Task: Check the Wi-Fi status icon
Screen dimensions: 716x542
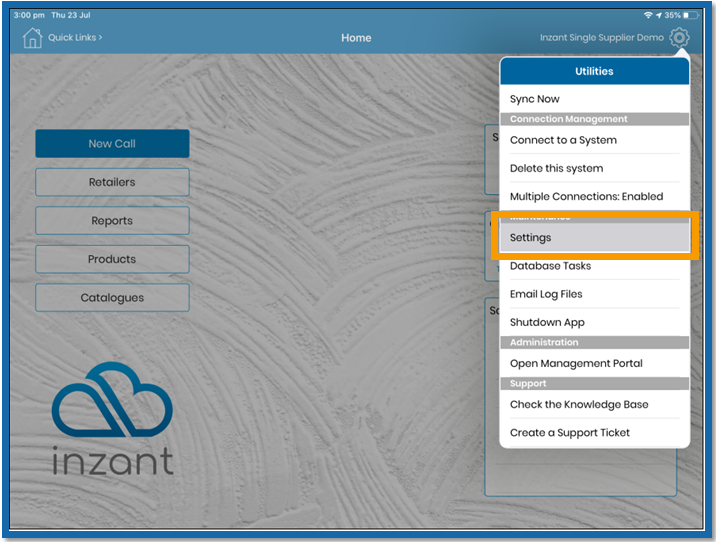Action: (x=648, y=15)
